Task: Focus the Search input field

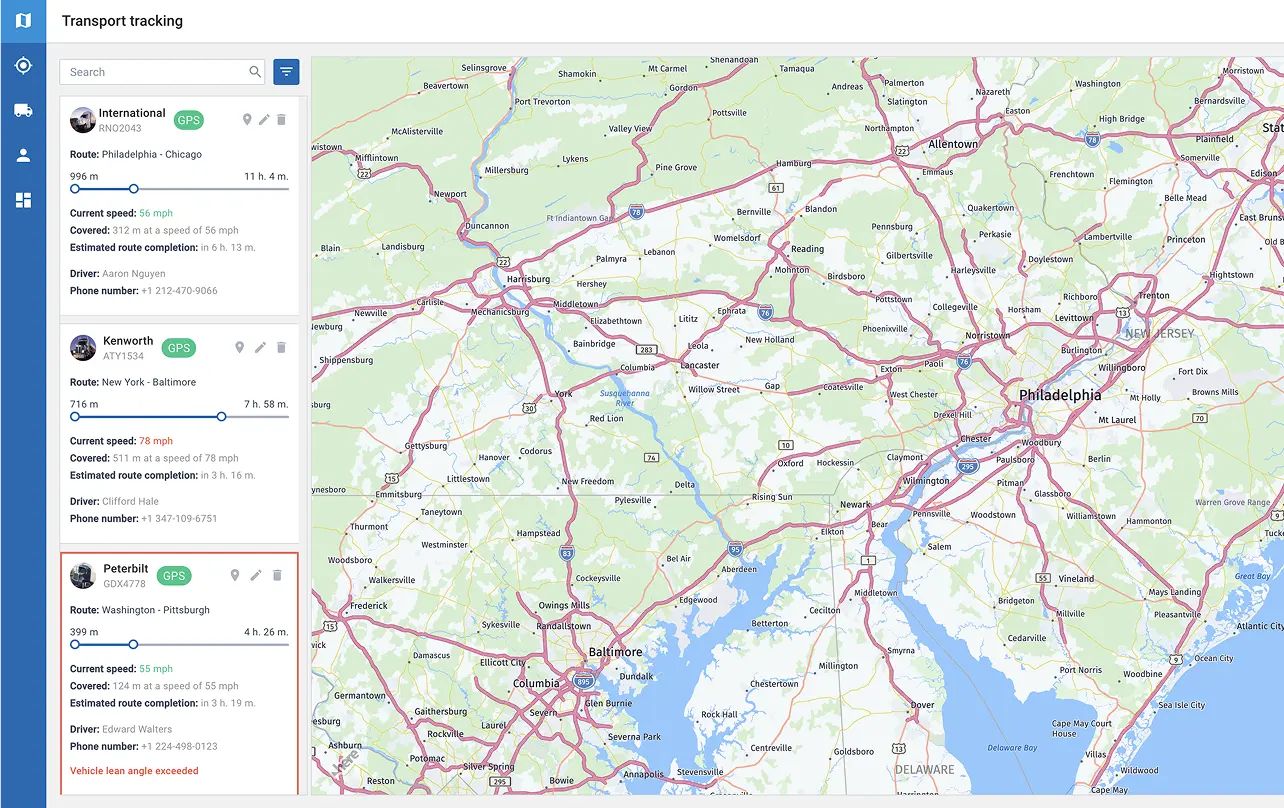Action: click(162, 72)
